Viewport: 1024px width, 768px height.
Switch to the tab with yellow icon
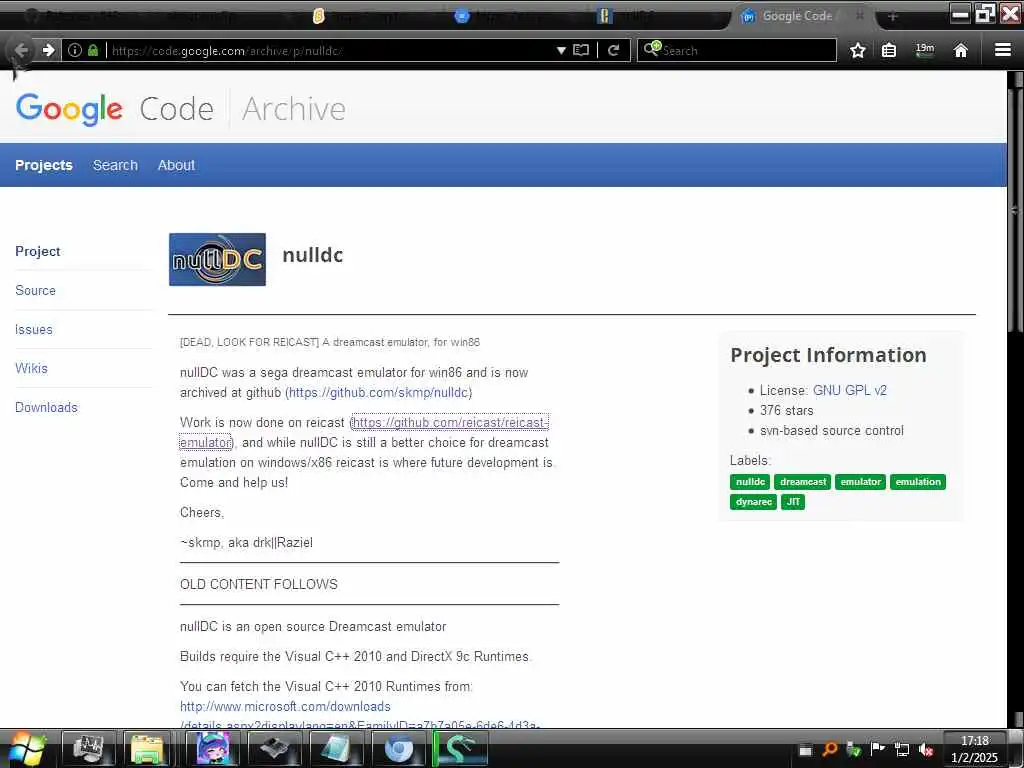coord(319,16)
